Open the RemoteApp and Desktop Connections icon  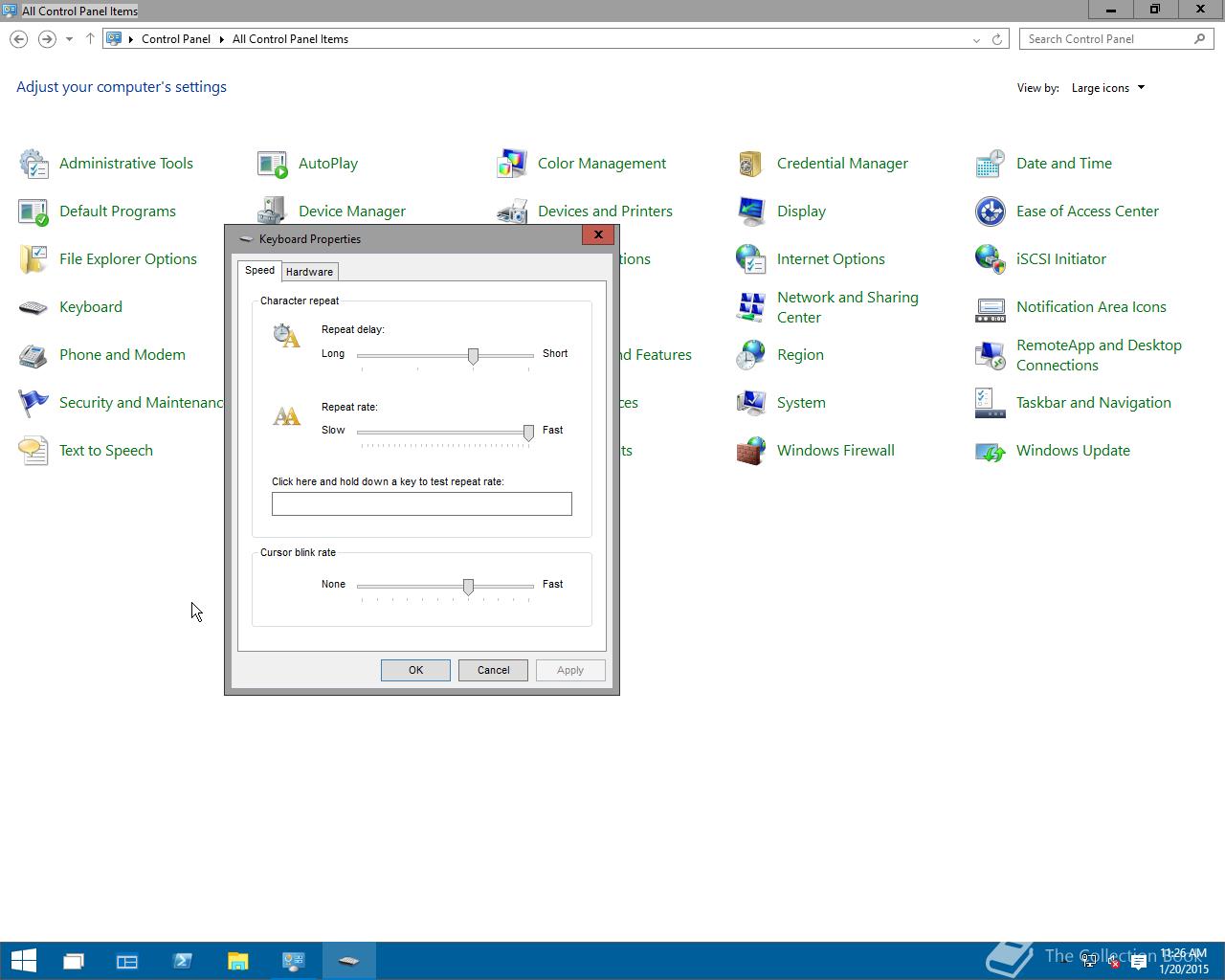(x=991, y=355)
